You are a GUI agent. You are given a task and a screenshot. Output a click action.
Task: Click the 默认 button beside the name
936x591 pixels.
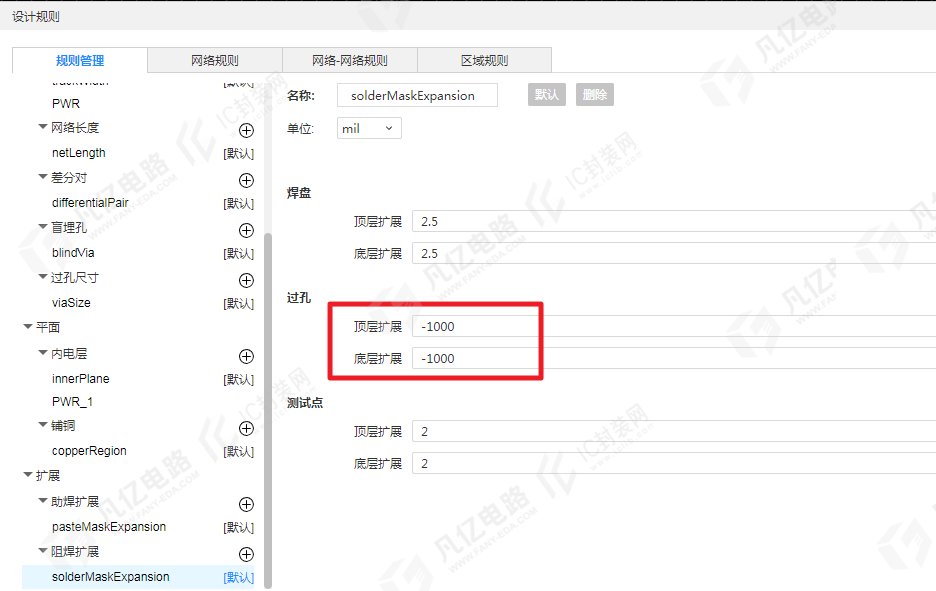point(547,95)
